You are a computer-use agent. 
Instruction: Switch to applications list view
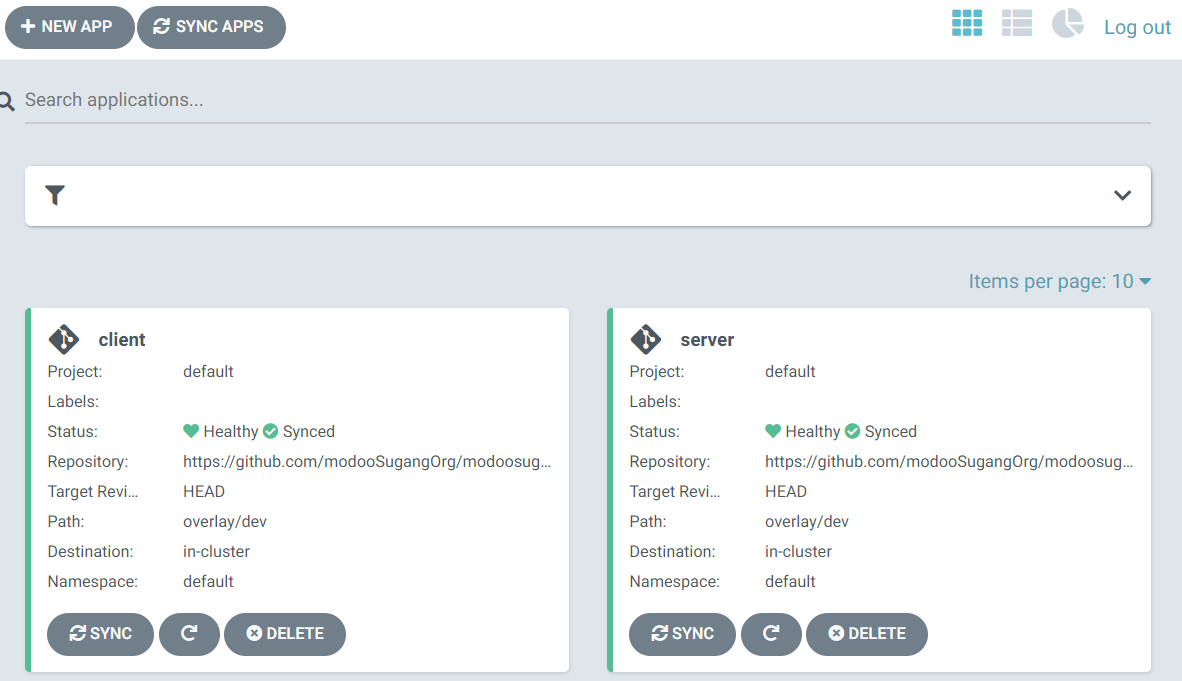[1016, 23]
